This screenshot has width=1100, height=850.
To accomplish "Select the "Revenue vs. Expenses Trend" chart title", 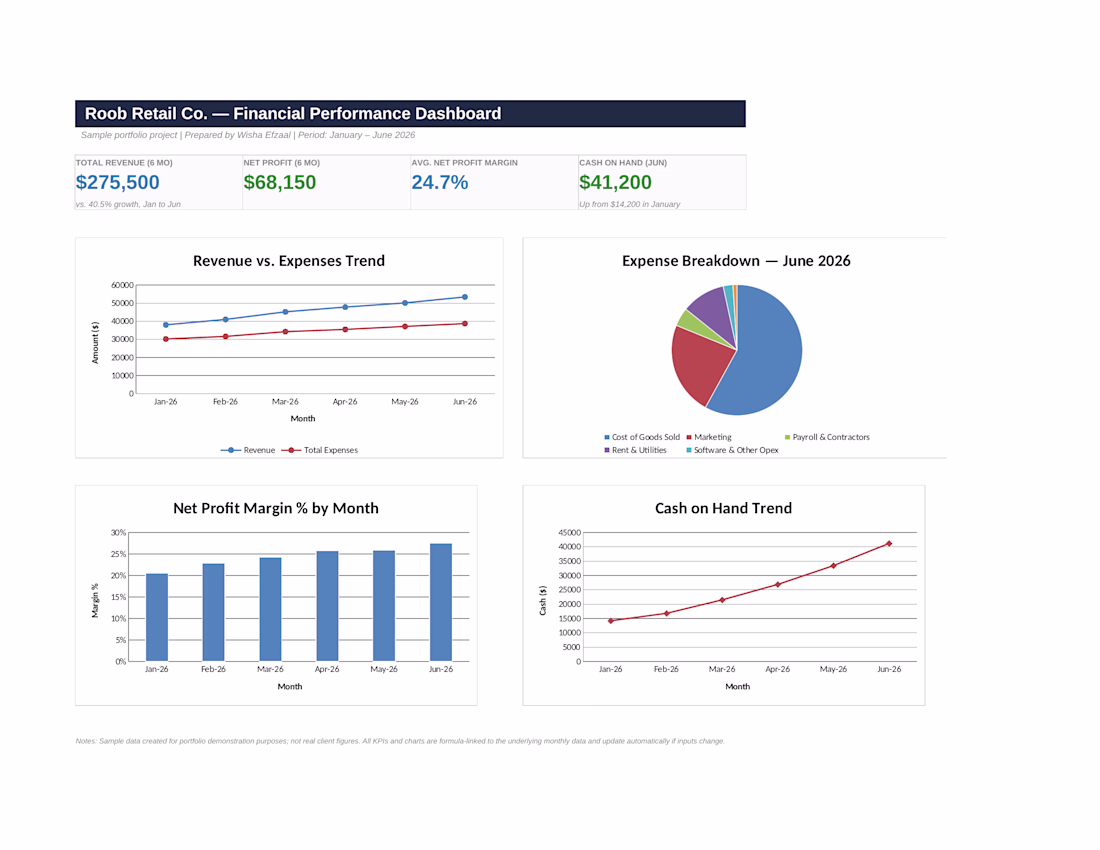I will (x=289, y=261).
